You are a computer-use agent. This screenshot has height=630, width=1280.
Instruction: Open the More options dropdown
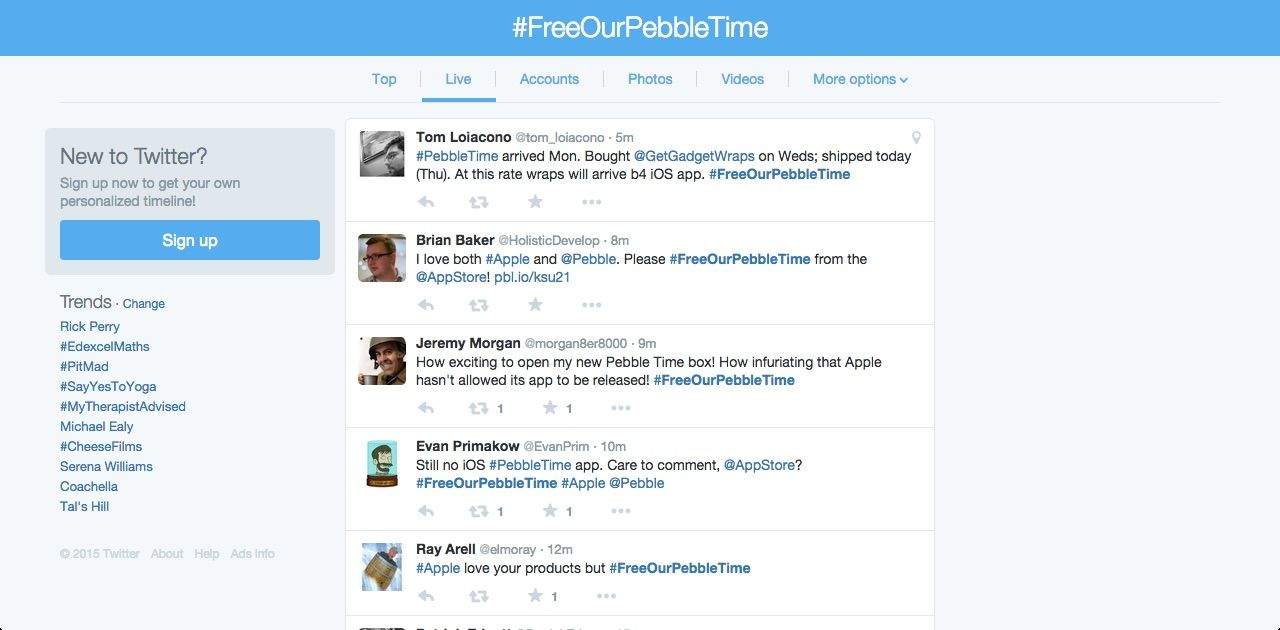click(859, 79)
